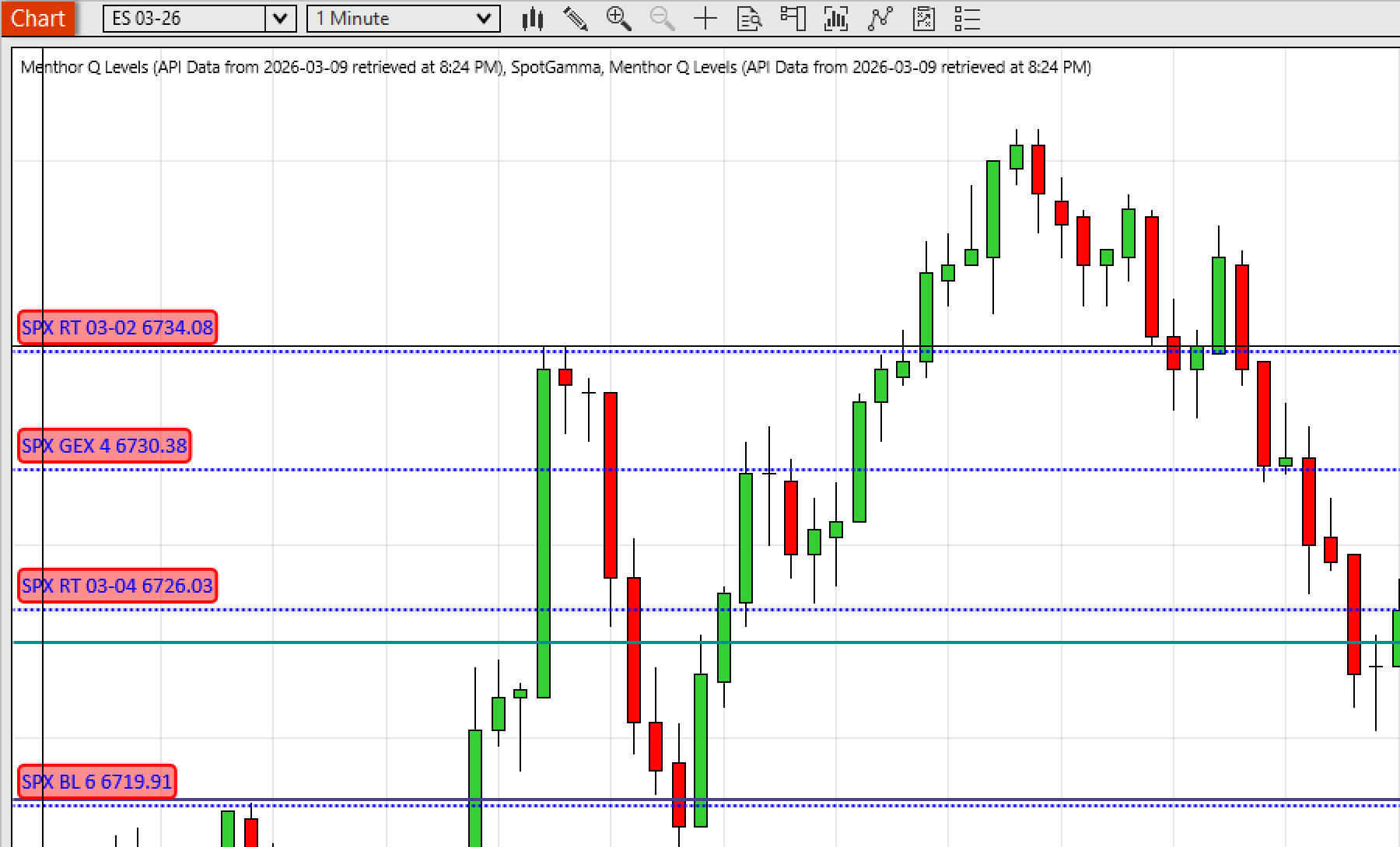Open the 1 Minute interval dropdown
Screen dimensions: 1400x847
(x=404, y=19)
